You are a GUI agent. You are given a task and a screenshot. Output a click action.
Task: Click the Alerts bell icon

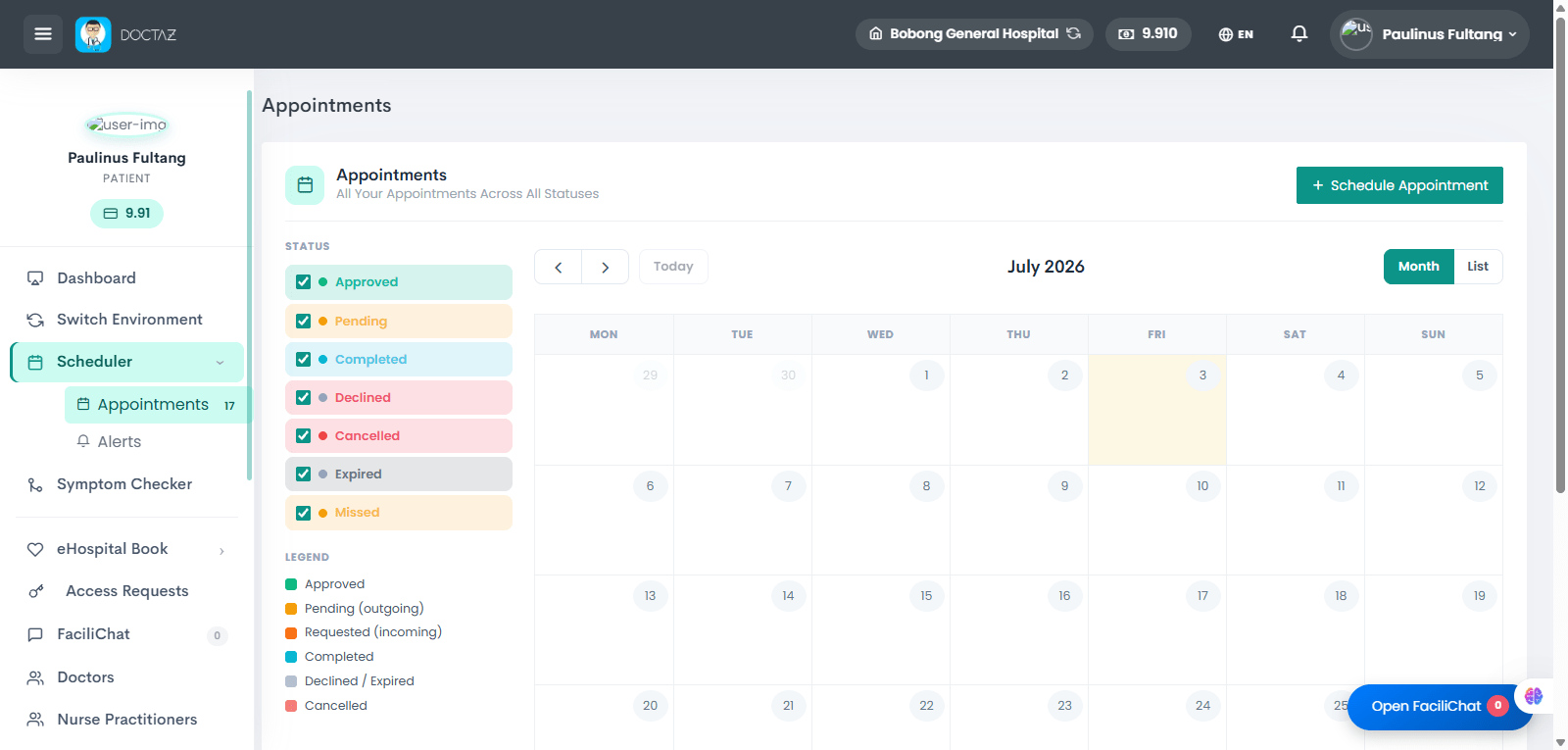[83, 441]
